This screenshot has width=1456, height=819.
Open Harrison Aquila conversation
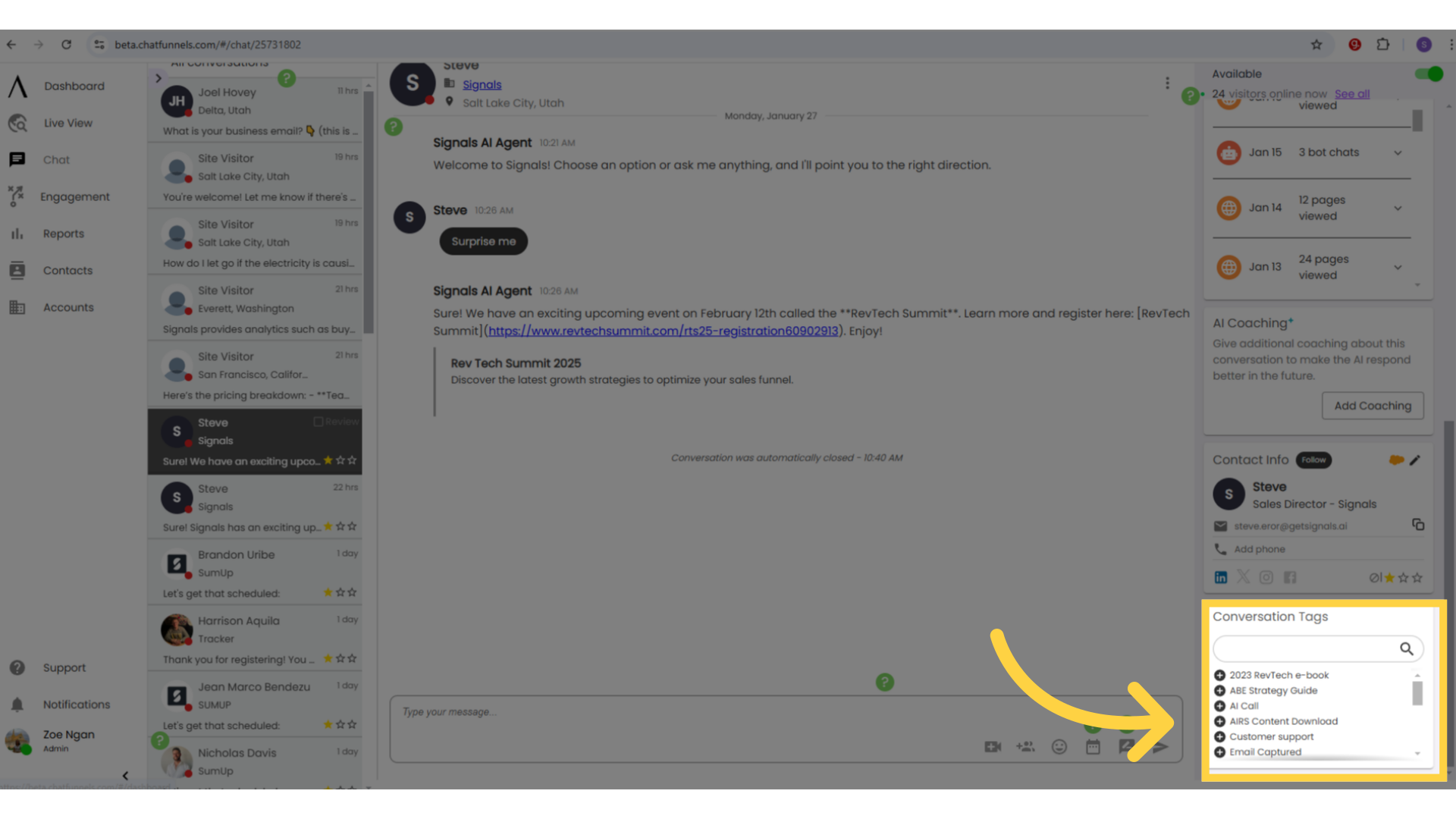[254, 639]
